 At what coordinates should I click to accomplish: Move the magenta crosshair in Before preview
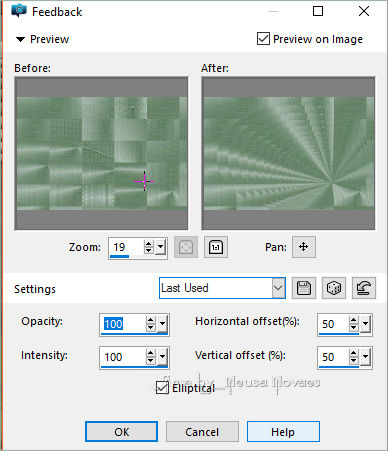click(144, 181)
